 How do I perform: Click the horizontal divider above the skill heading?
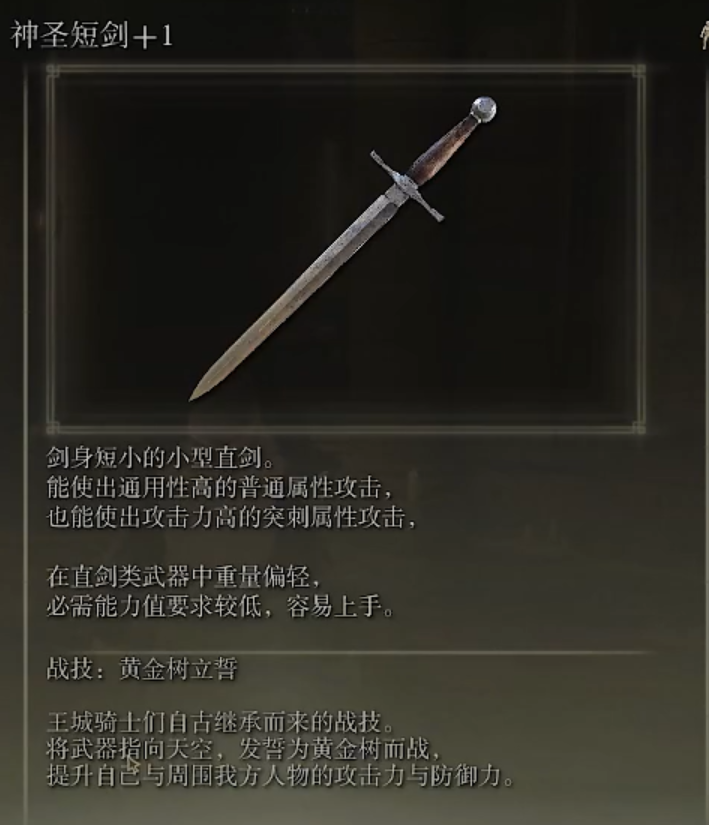[x=351, y=652]
